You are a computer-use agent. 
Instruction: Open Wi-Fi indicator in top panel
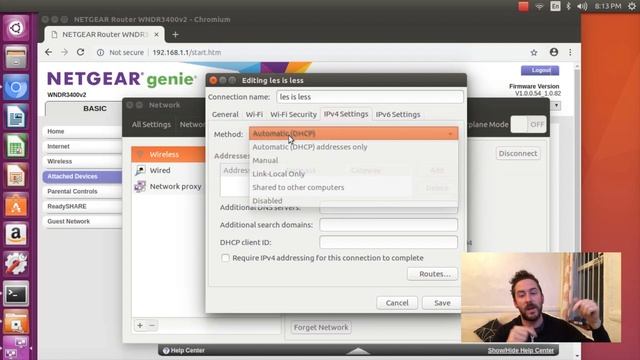(x=539, y=6)
